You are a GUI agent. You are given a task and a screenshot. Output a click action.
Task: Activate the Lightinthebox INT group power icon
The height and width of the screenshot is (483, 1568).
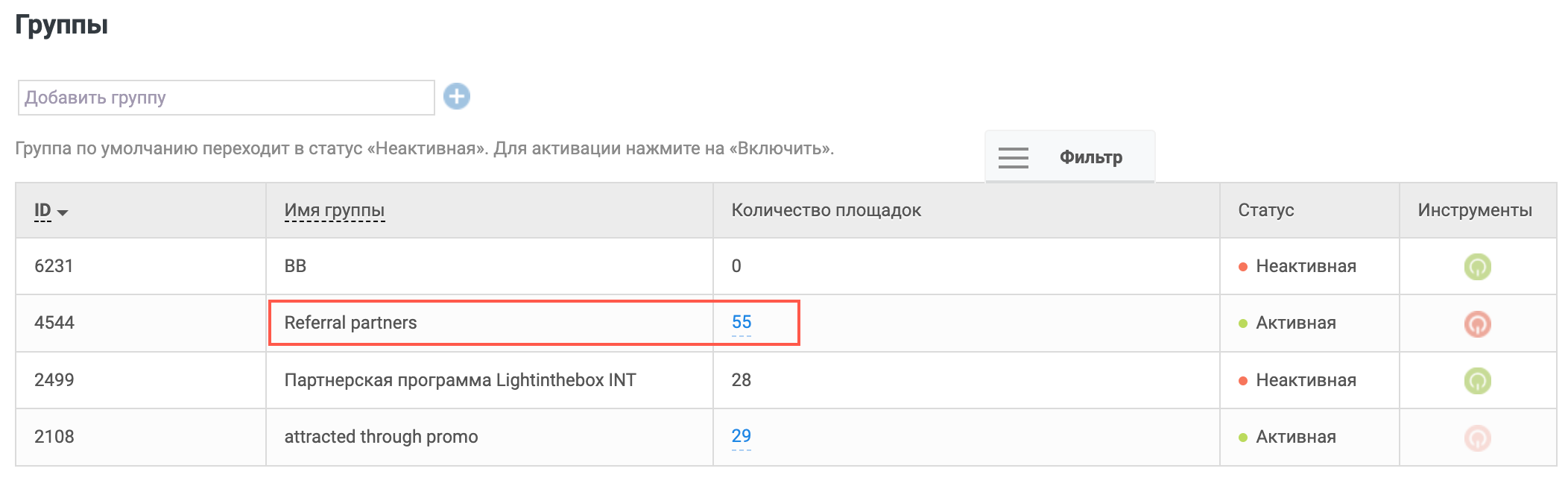coord(1477,381)
